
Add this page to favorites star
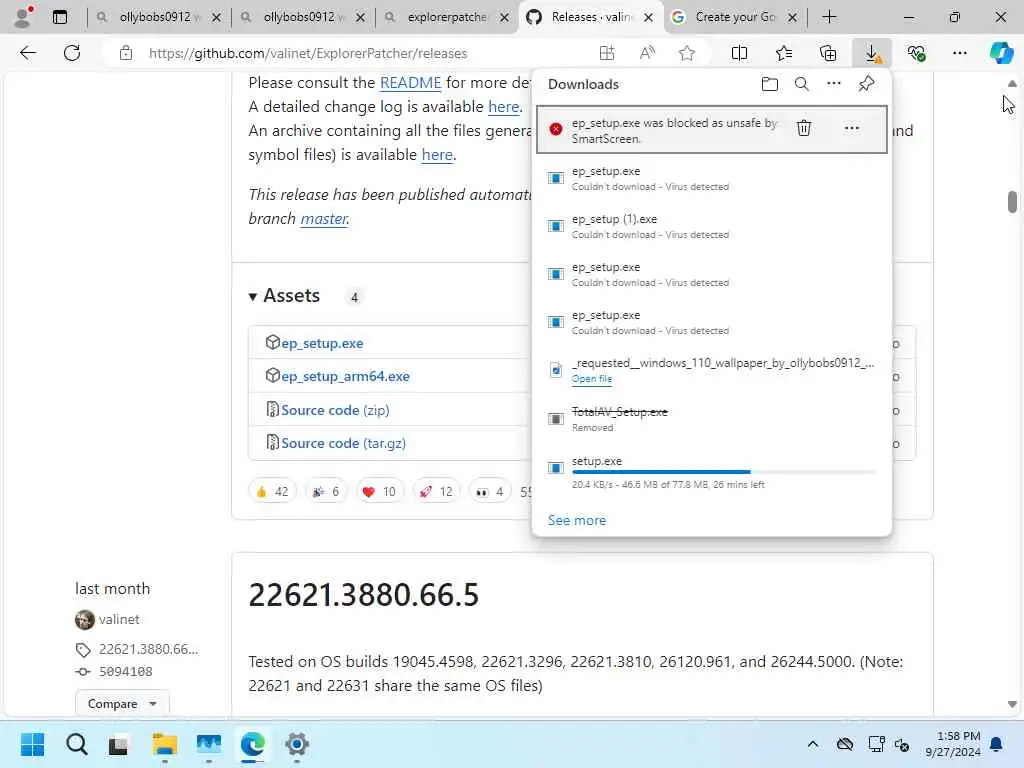point(686,53)
